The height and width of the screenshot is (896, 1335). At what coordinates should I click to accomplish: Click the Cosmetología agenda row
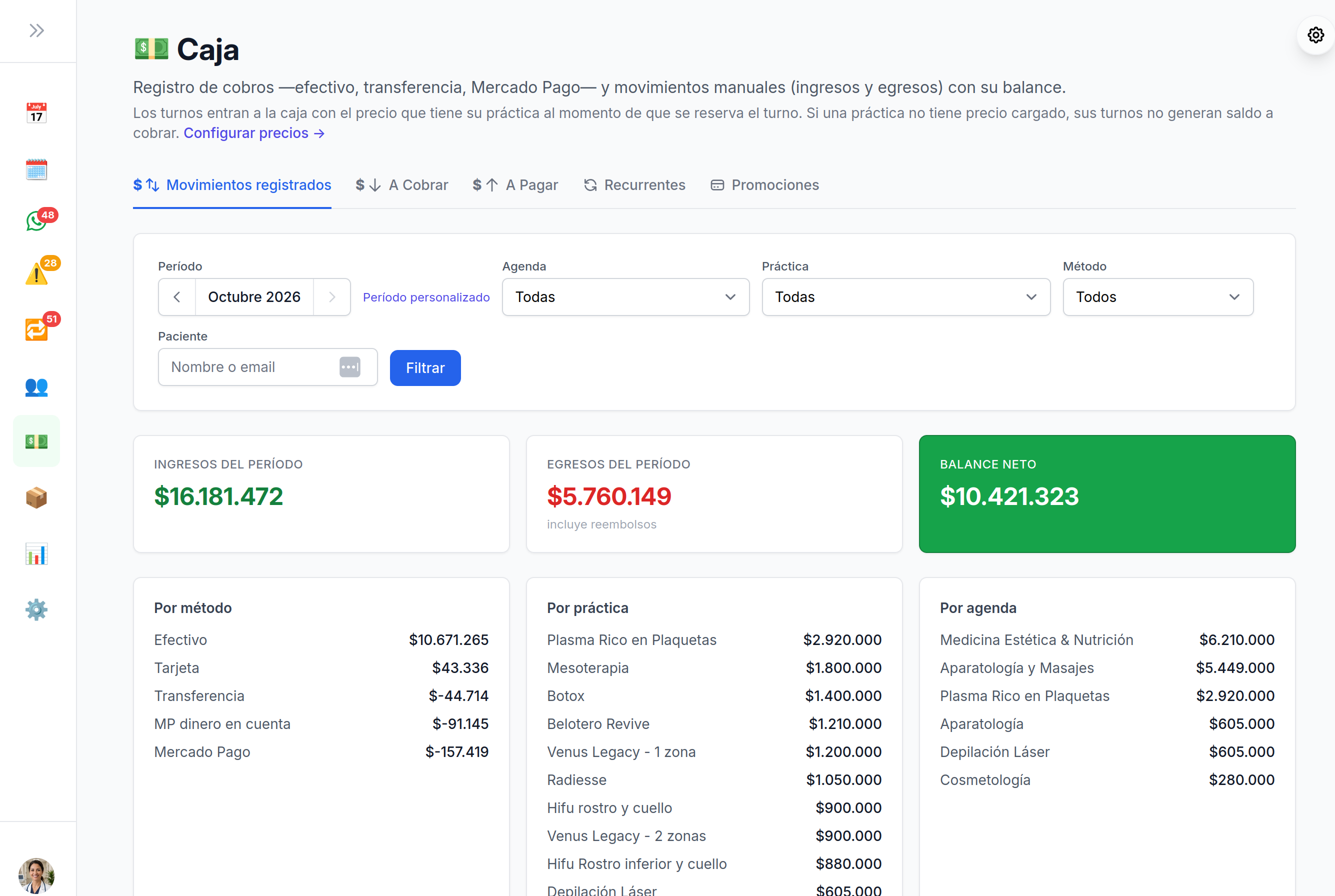click(1107, 780)
